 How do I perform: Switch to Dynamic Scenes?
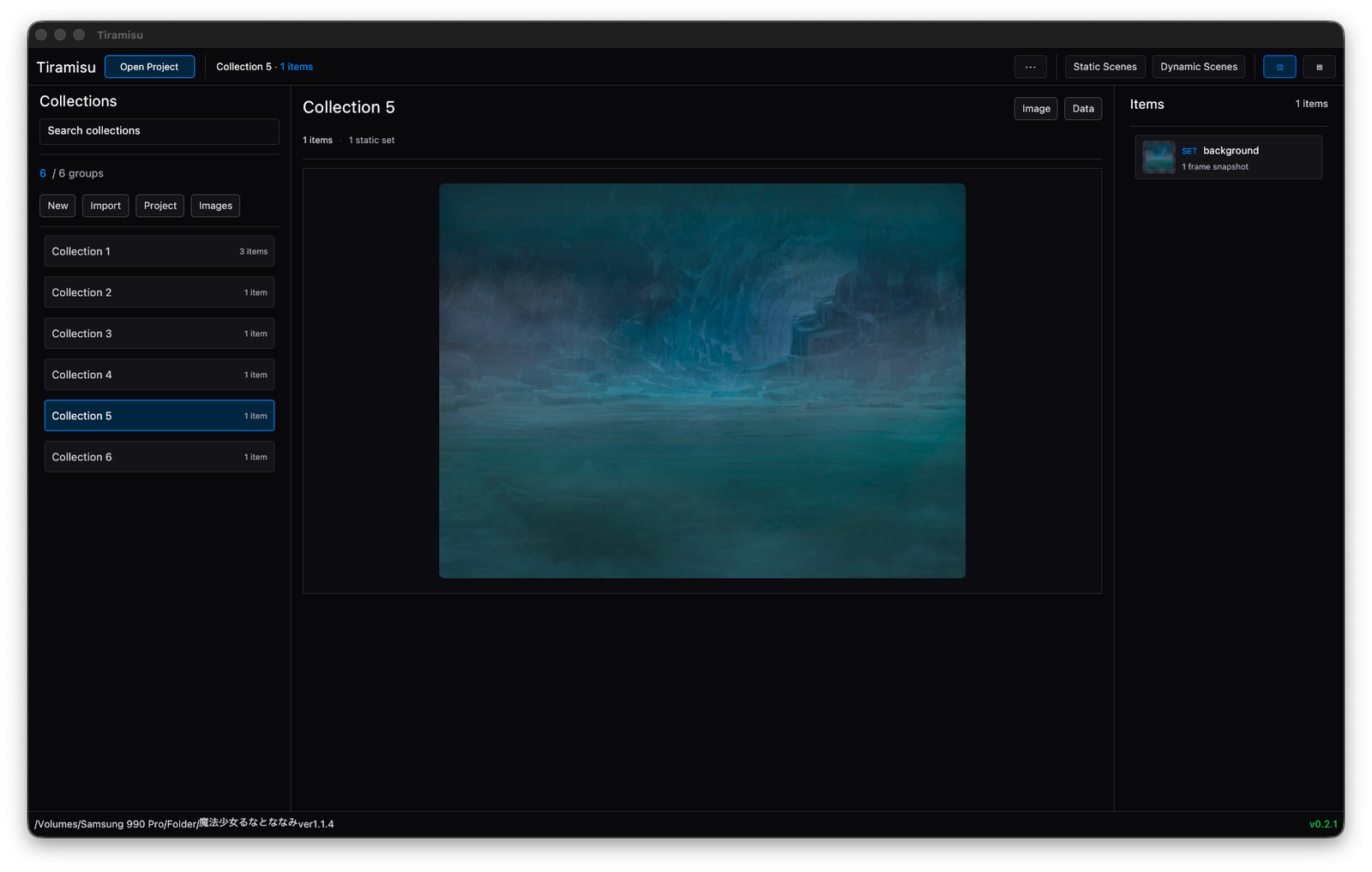click(1198, 66)
